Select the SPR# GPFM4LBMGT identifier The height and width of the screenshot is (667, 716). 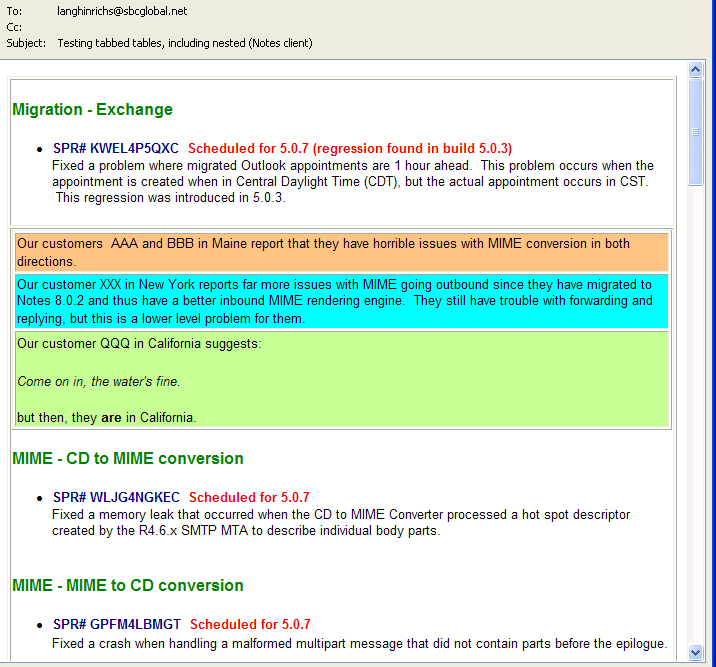[117, 624]
